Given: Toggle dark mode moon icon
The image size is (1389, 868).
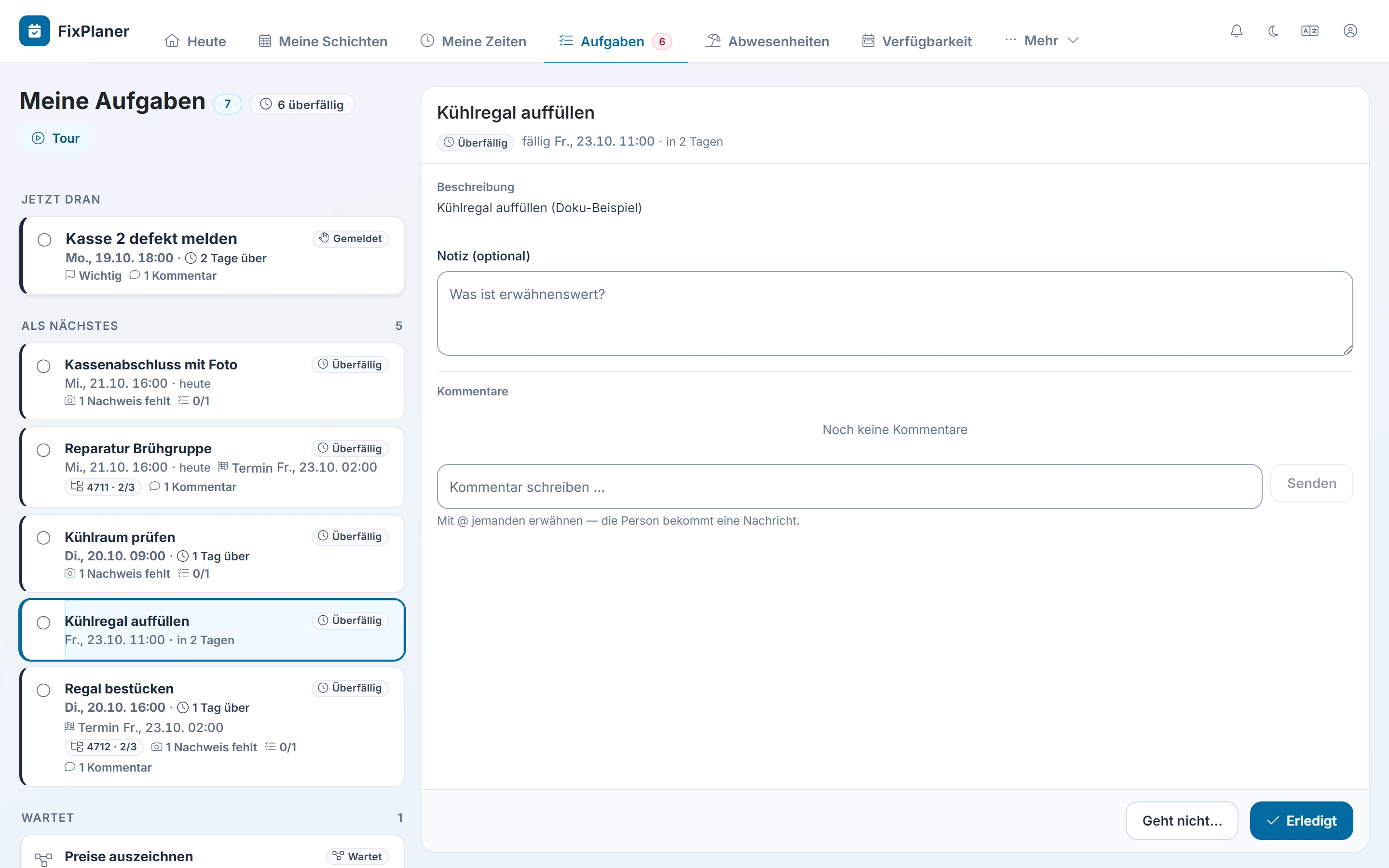Looking at the screenshot, I should click(1273, 31).
